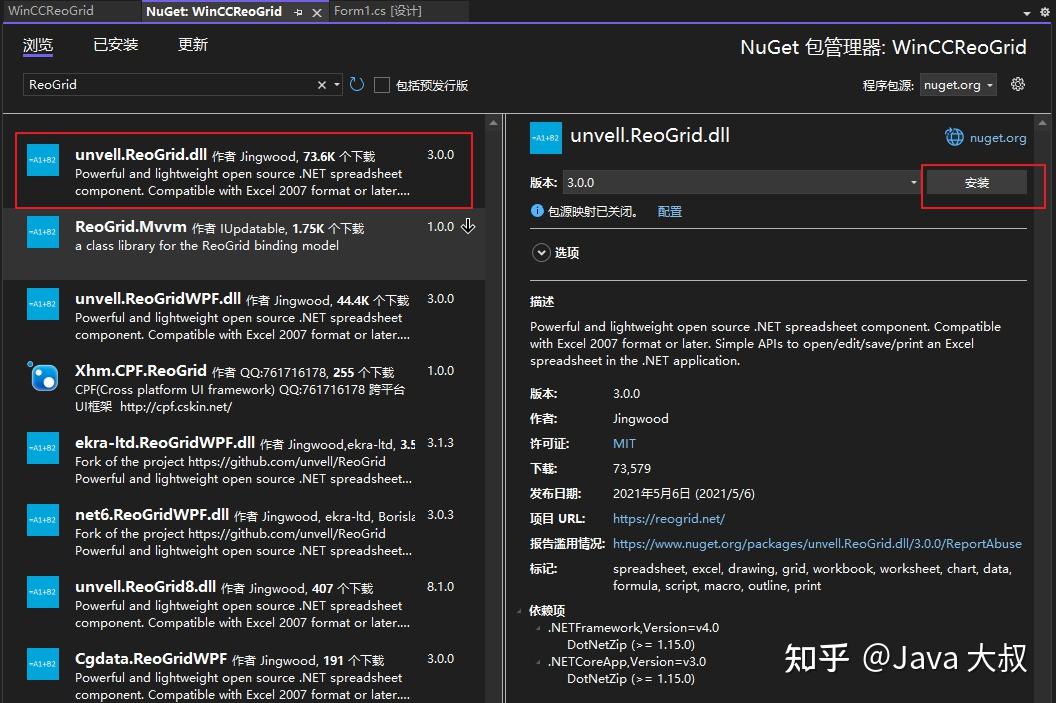Click the nuget.org globe icon in details pane
Viewport: 1056px width, 703px height.
point(957,137)
